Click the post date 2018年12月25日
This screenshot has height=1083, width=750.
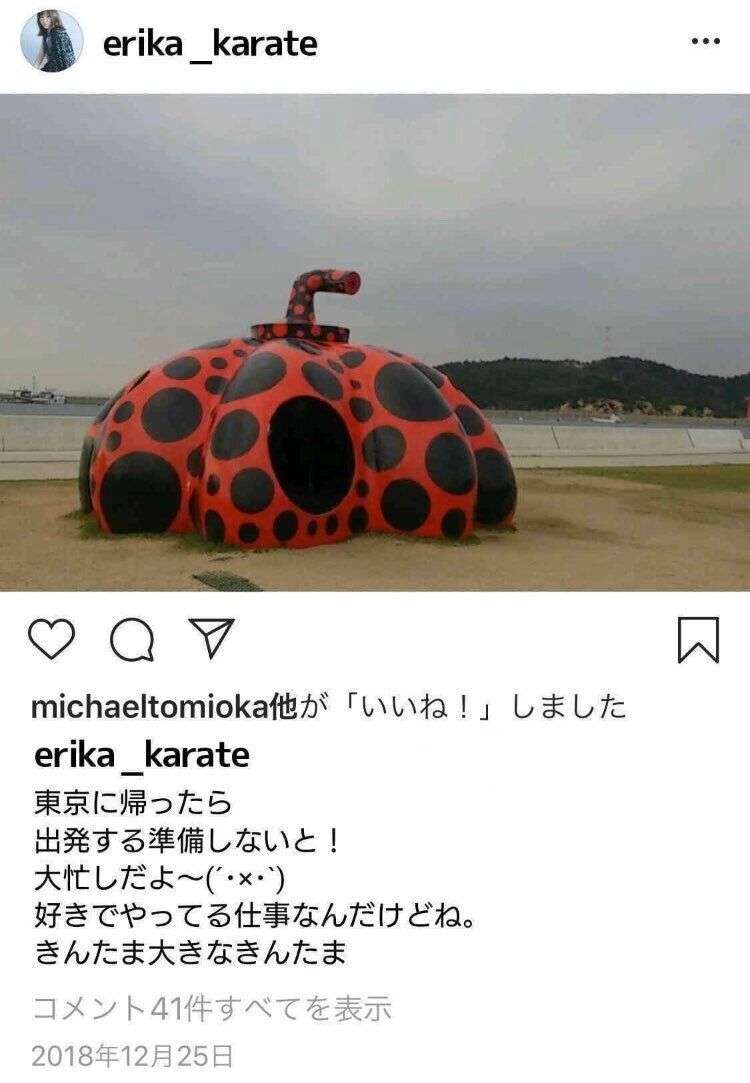[x=133, y=1056]
